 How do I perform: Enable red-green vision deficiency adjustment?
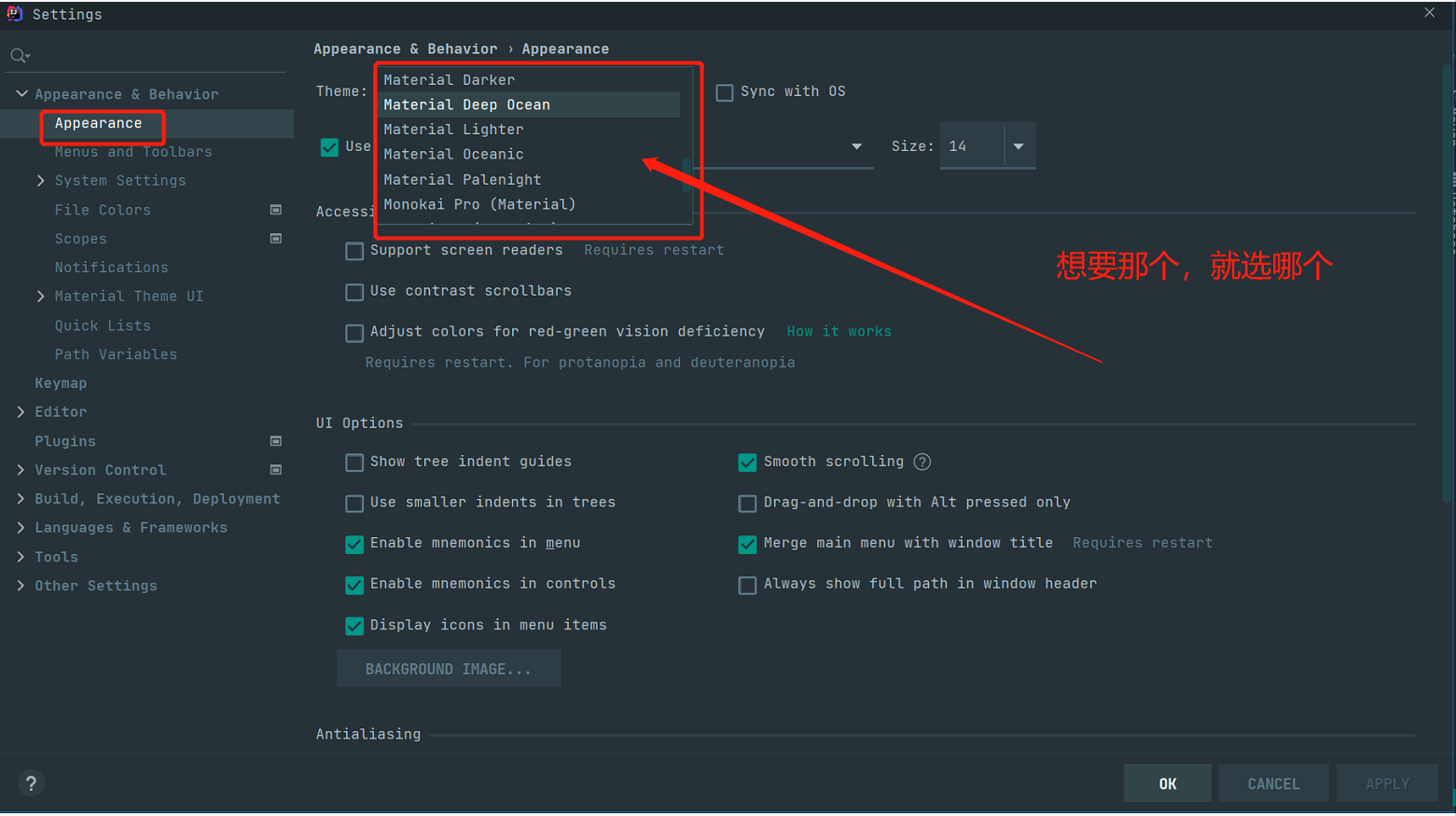(354, 333)
